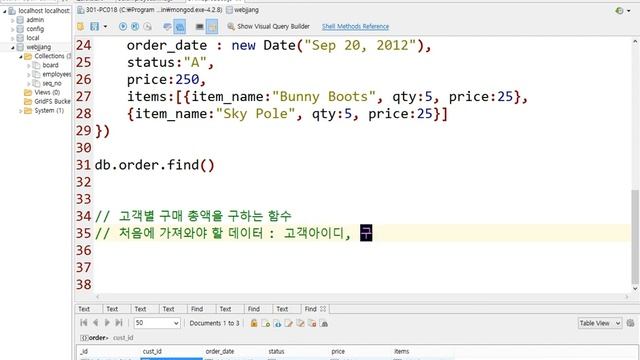Remove the selected document with the red delete icon
This screenshot has height=360, width=640.
[x=312, y=323]
